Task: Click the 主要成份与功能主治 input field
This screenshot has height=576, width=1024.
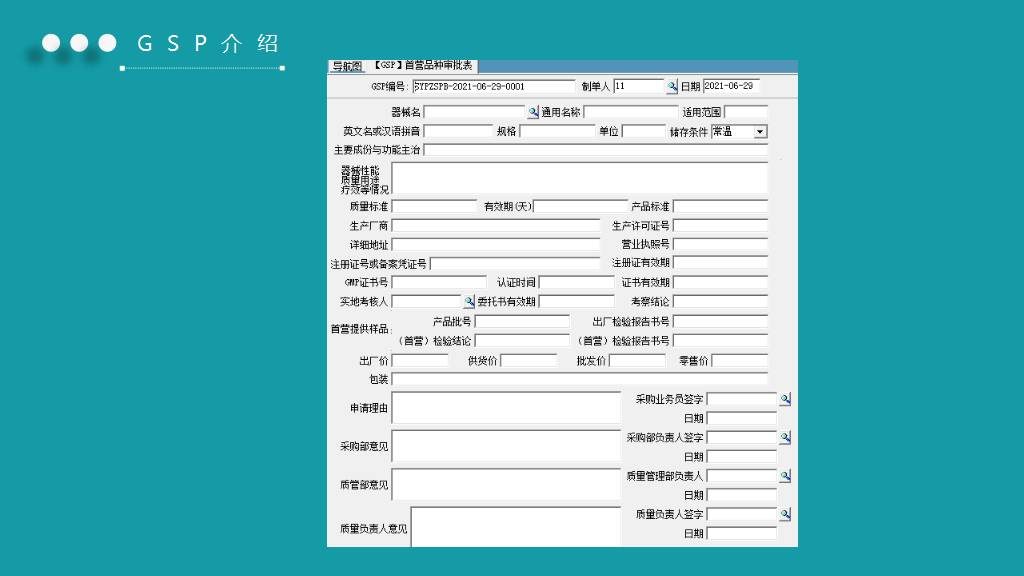Action: click(596, 150)
